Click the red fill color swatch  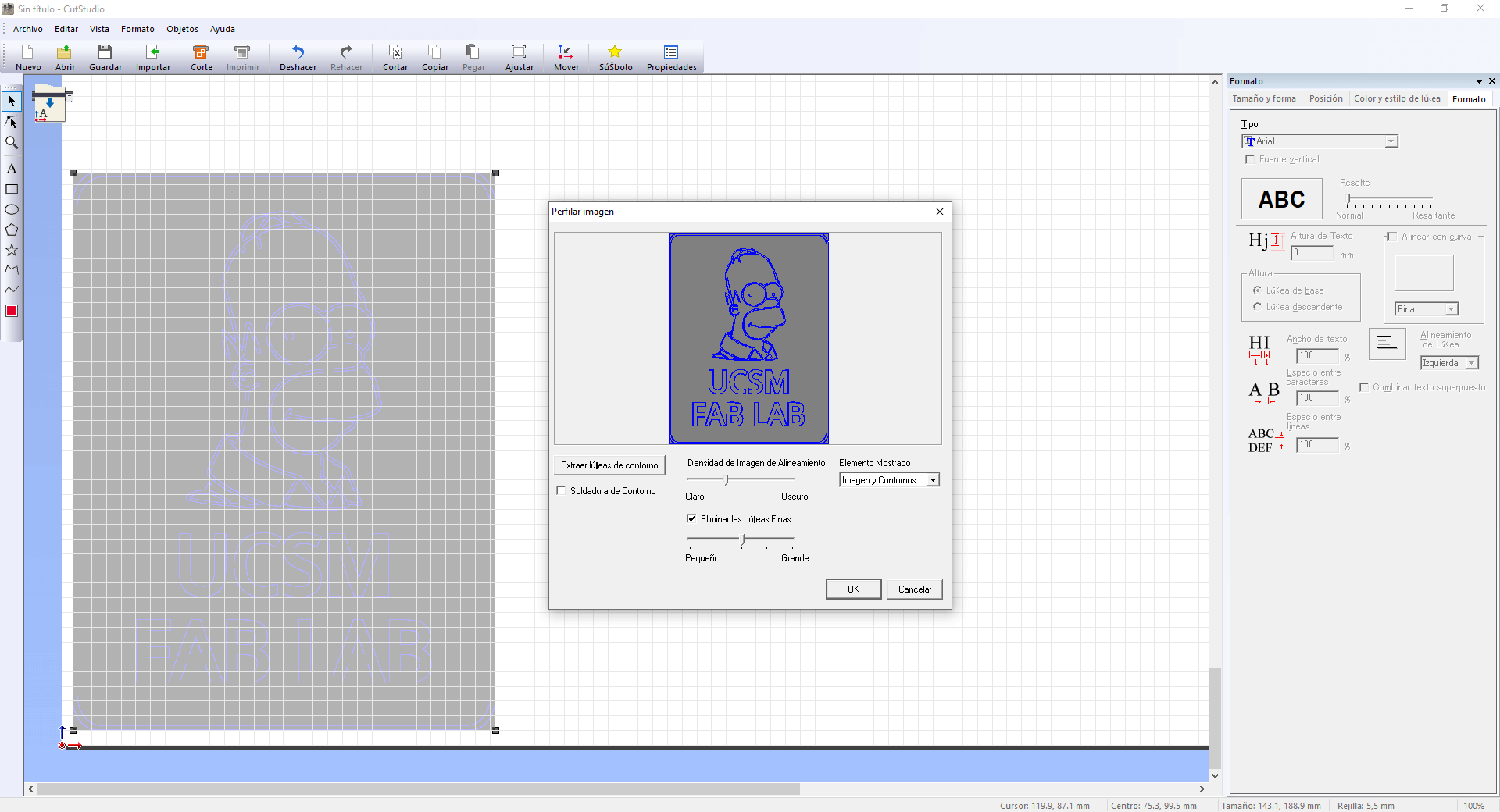12,311
